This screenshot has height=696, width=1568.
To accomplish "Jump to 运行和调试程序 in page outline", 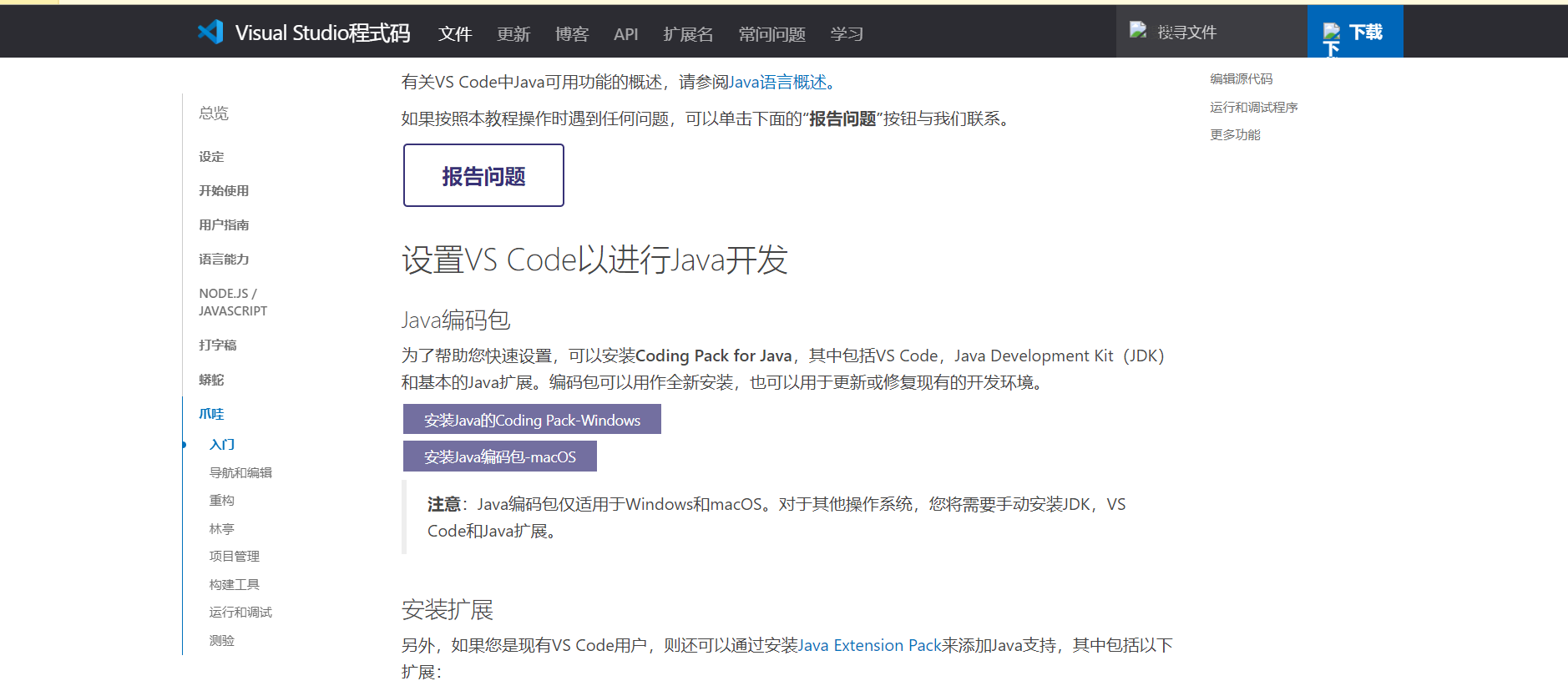I will click(x=1253, y=107).
